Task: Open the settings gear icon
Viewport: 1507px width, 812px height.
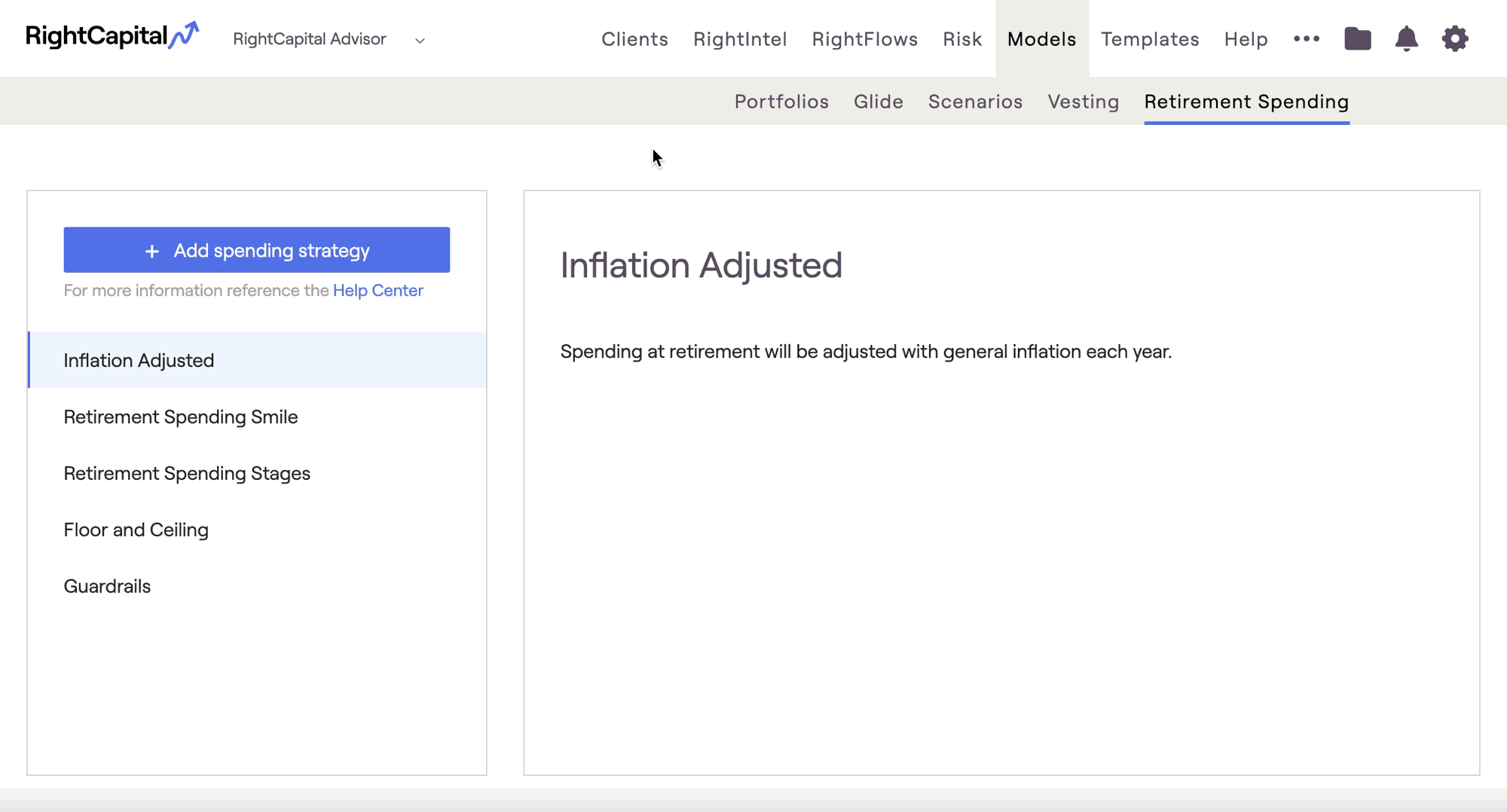Action: click(x=1455, y=38)
